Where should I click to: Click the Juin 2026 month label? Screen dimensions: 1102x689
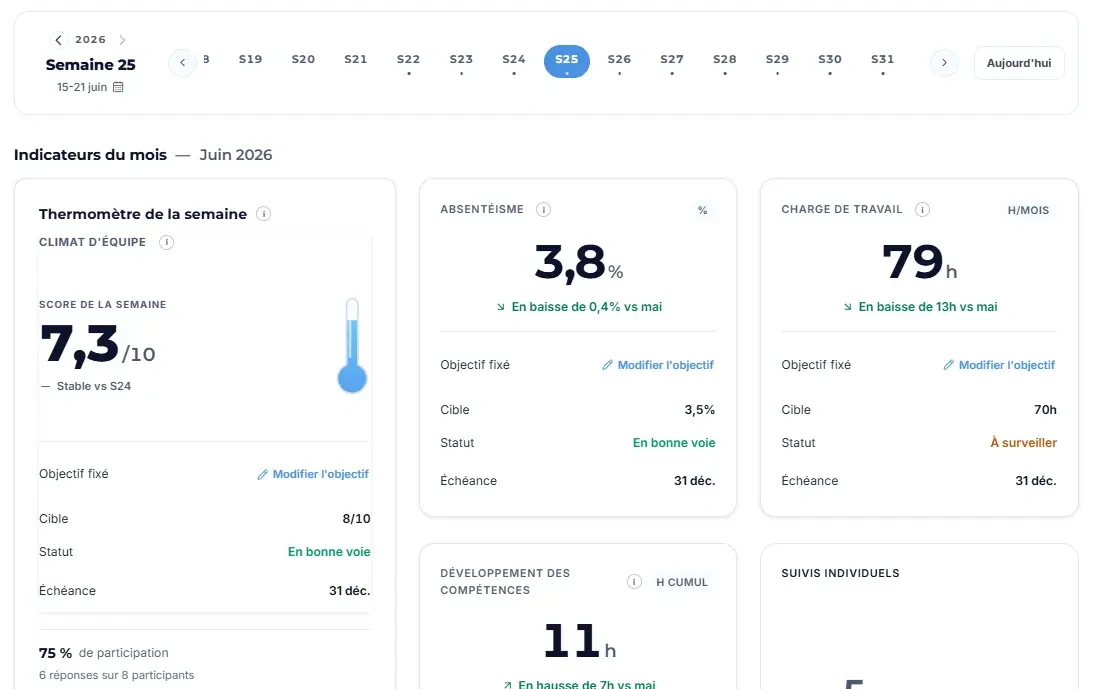point(235,155)
